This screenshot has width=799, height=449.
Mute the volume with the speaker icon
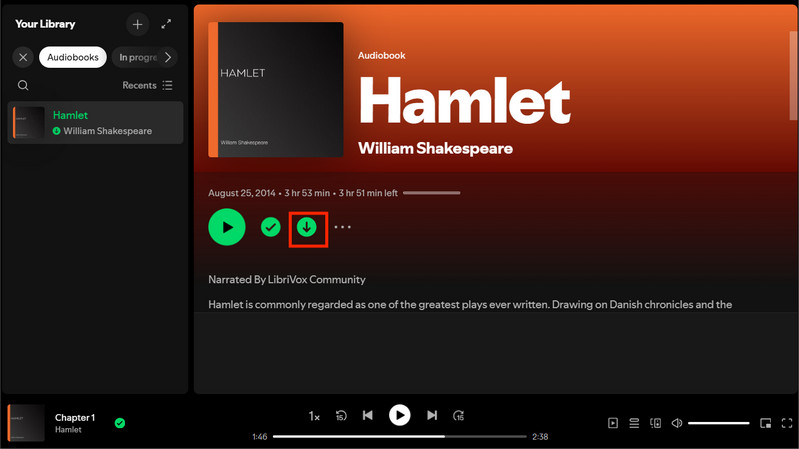coord(677,423)
